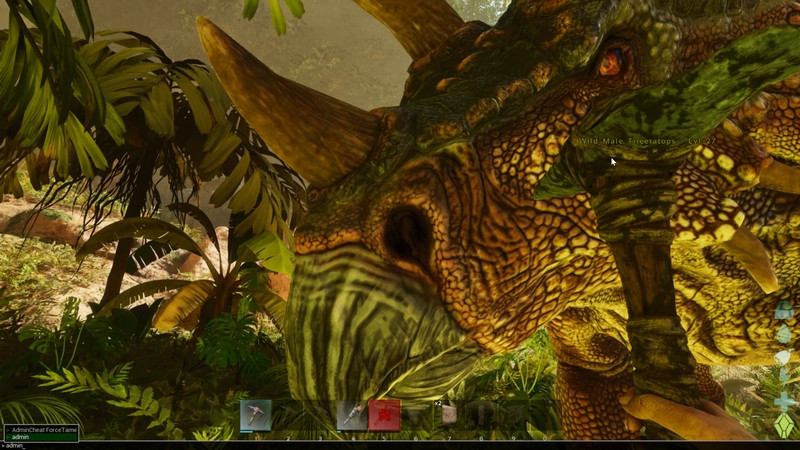Select the spear in hotbar slot 4

[x=352, y=415]
